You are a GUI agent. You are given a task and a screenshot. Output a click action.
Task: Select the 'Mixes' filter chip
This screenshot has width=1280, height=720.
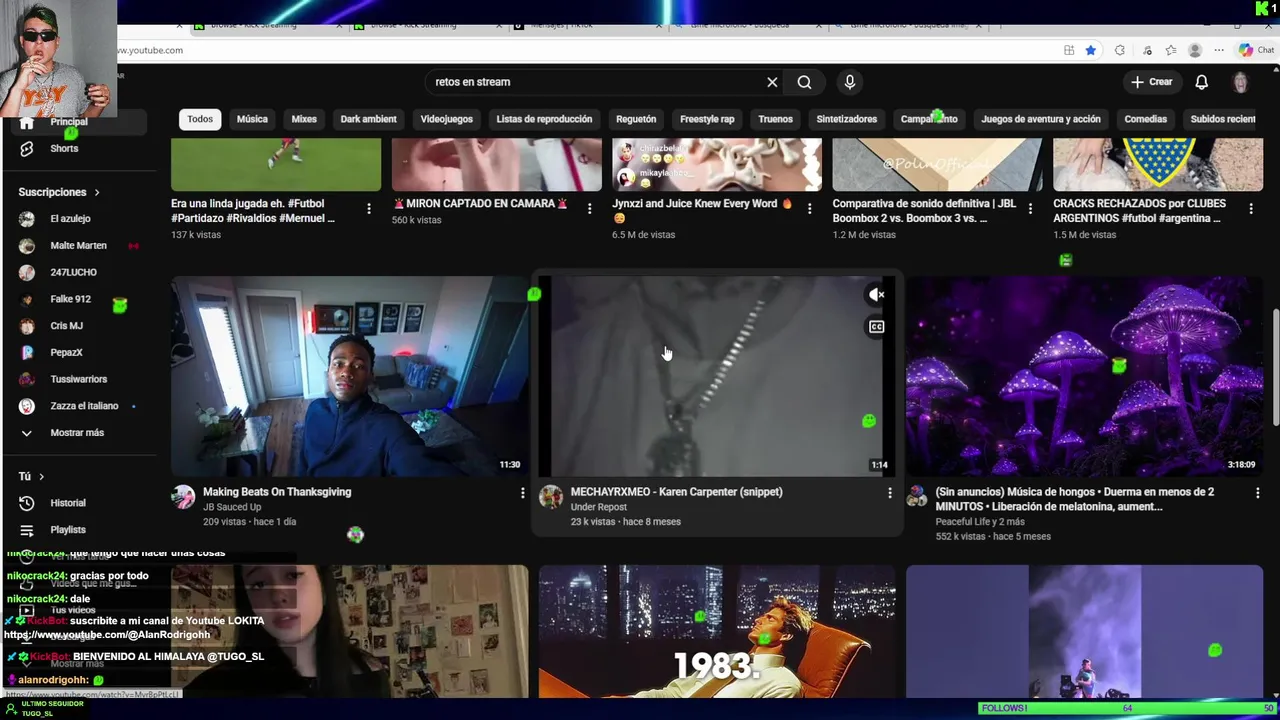click(304, 119)
